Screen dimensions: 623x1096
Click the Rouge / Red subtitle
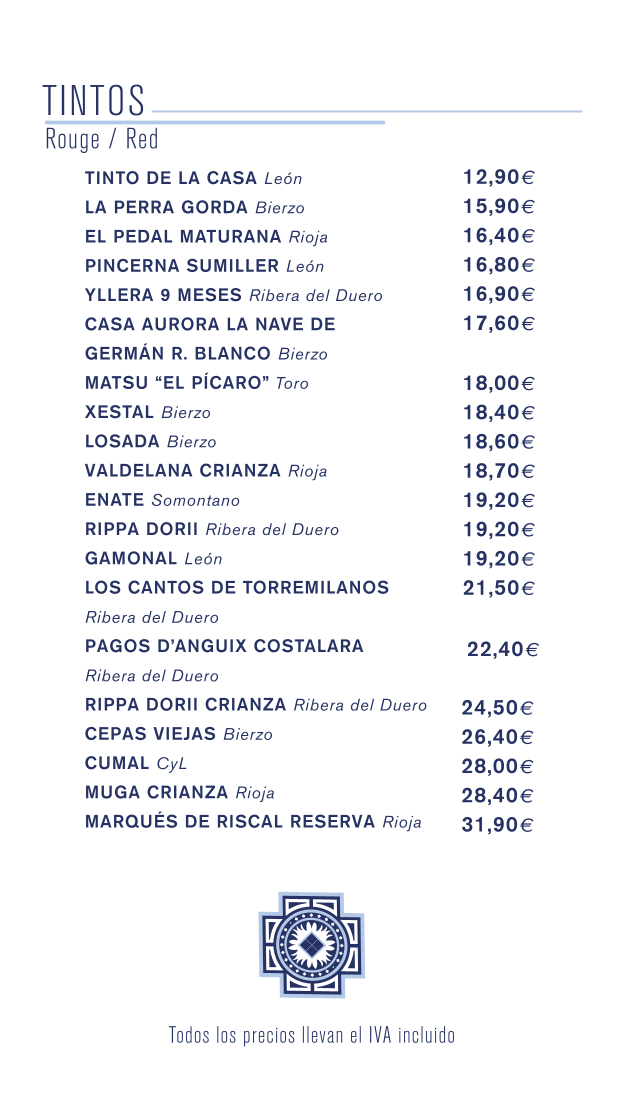[x=102, y=139]
